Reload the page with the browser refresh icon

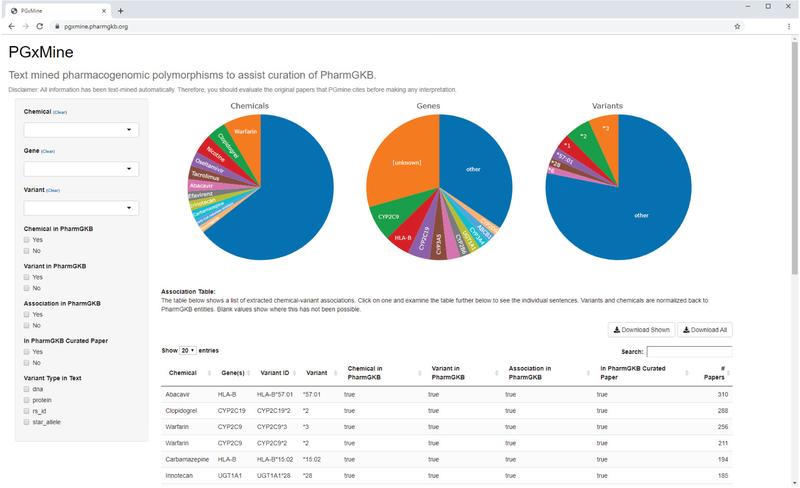point(40,27)
